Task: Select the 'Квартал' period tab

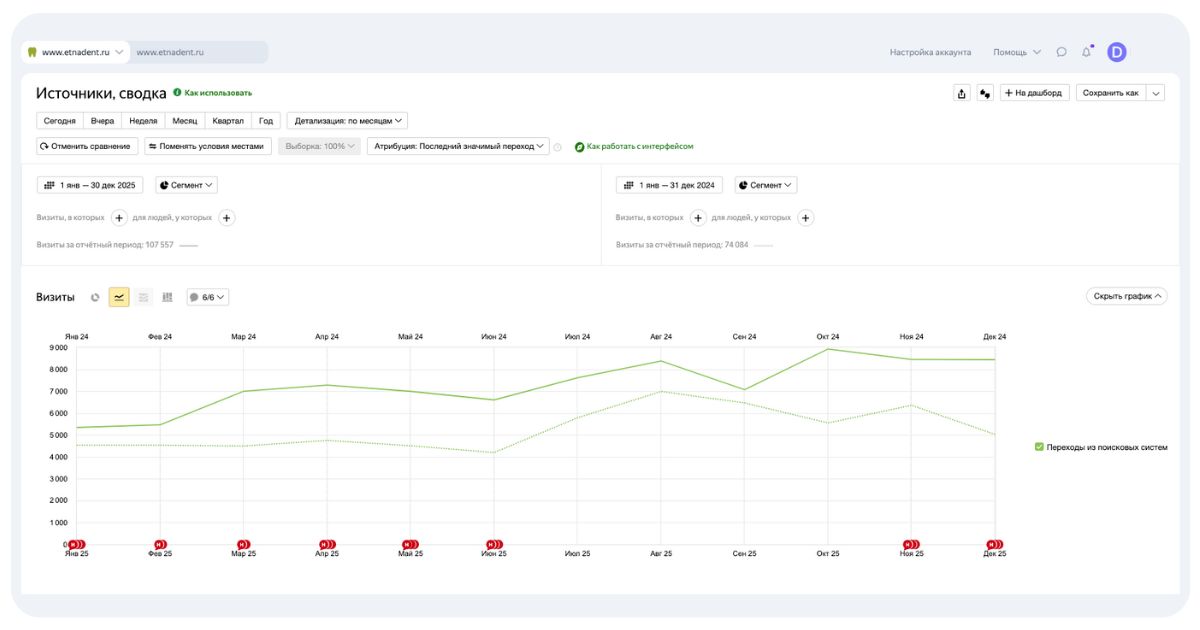Action: pyautogui.click(x=227, y=121)
